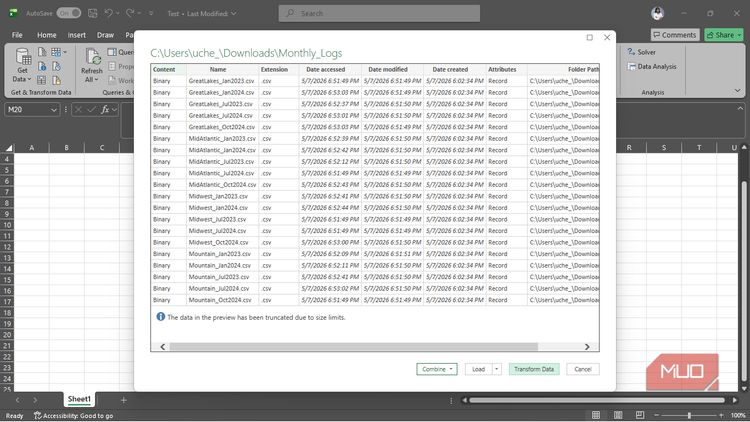Expand the Test file title dropdown
This screenshot has height=422, width=750.
pyautogui.click(x=233, y=14)
